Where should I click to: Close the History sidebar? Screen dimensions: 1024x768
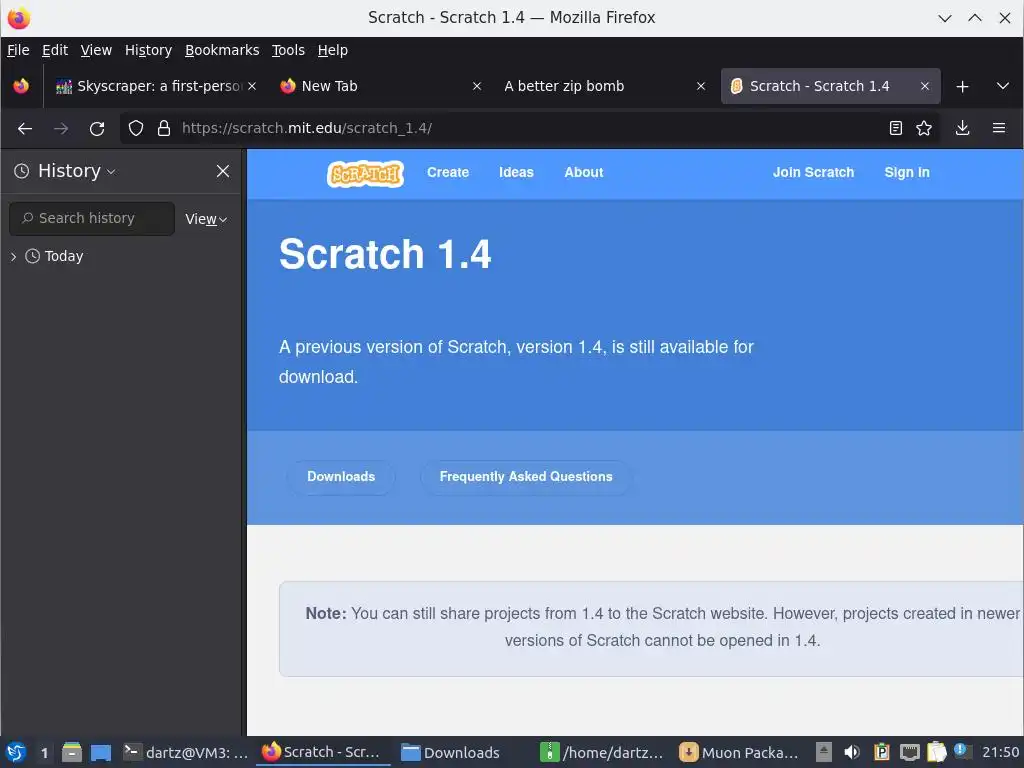click(x=223, y=171)
